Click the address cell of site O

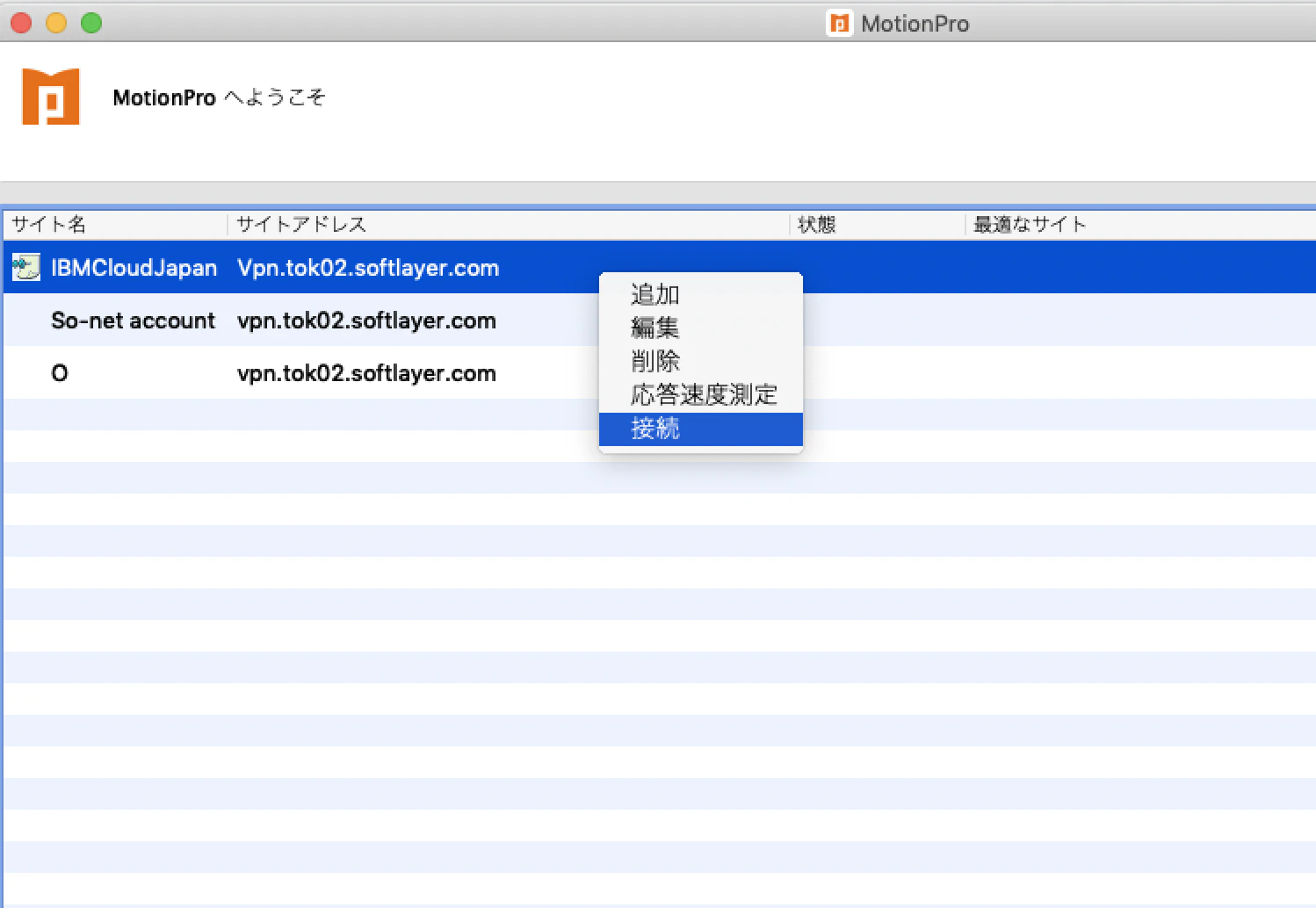click(x=366, y=373)
